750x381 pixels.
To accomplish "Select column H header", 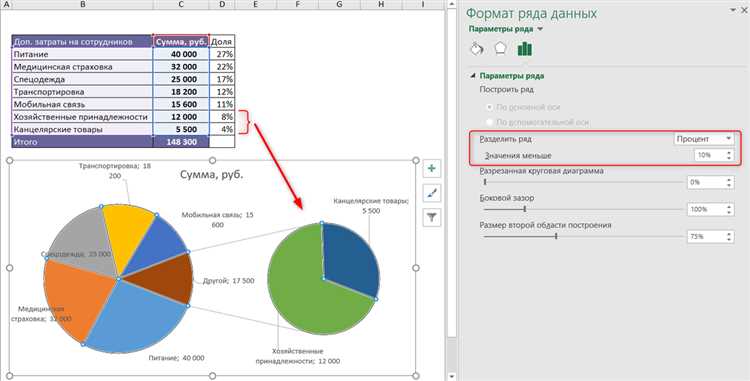I will (x=381, y=4).
